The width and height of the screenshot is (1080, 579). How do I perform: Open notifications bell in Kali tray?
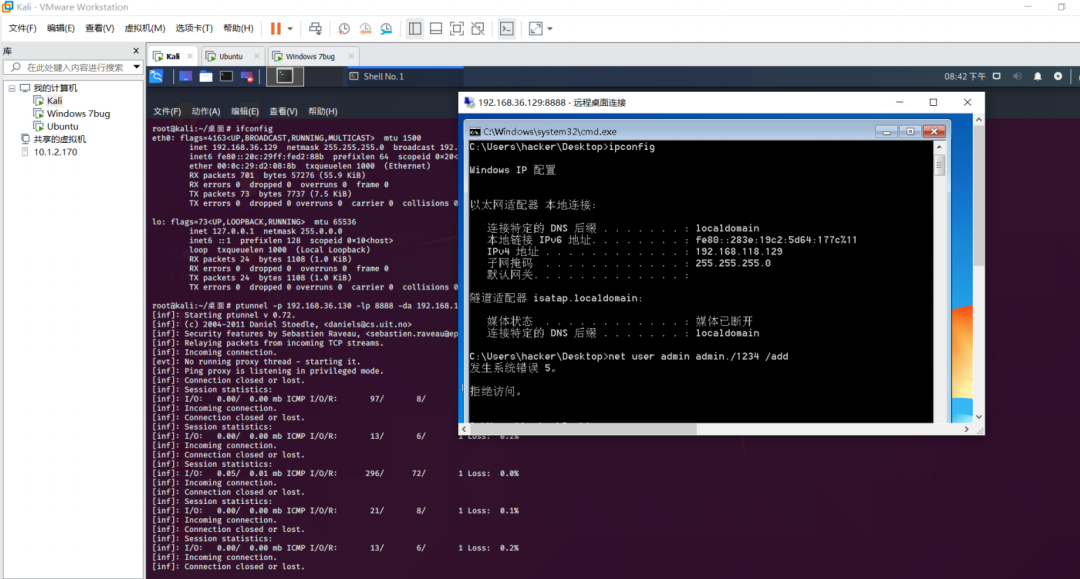click(x=1038, y=76)
